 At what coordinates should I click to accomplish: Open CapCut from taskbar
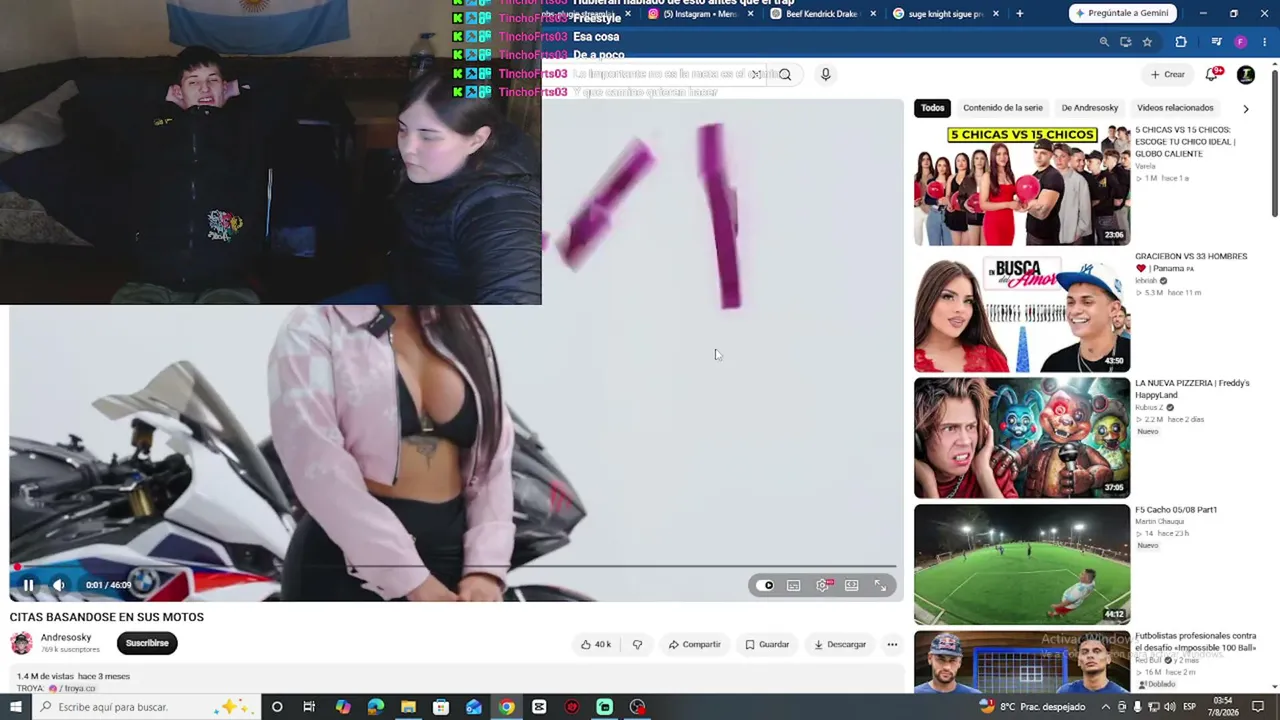539,707
